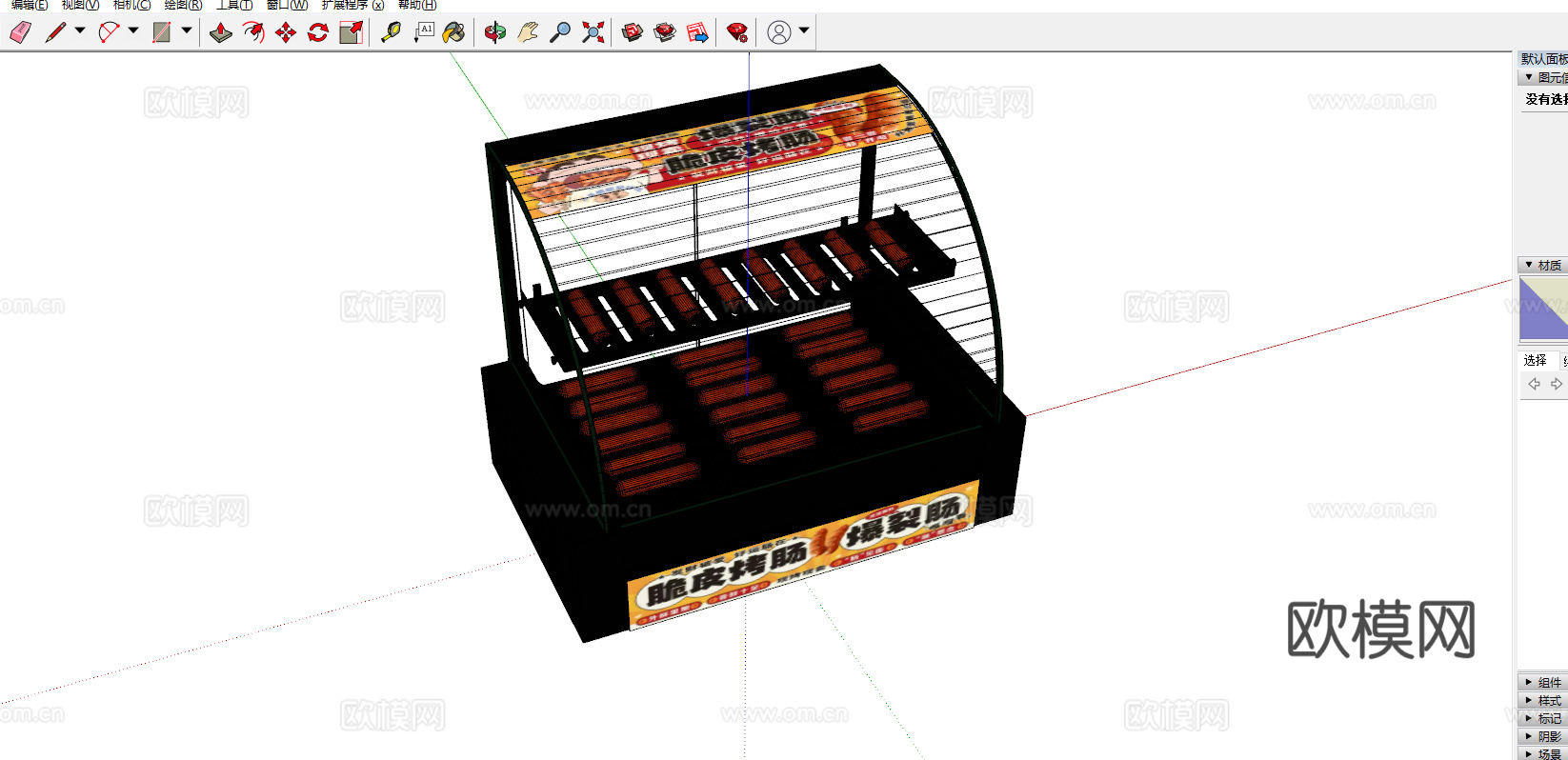Screen dimensions: 1568x760
Task: Click the materials forward arrow
Action: (1557, 384)
